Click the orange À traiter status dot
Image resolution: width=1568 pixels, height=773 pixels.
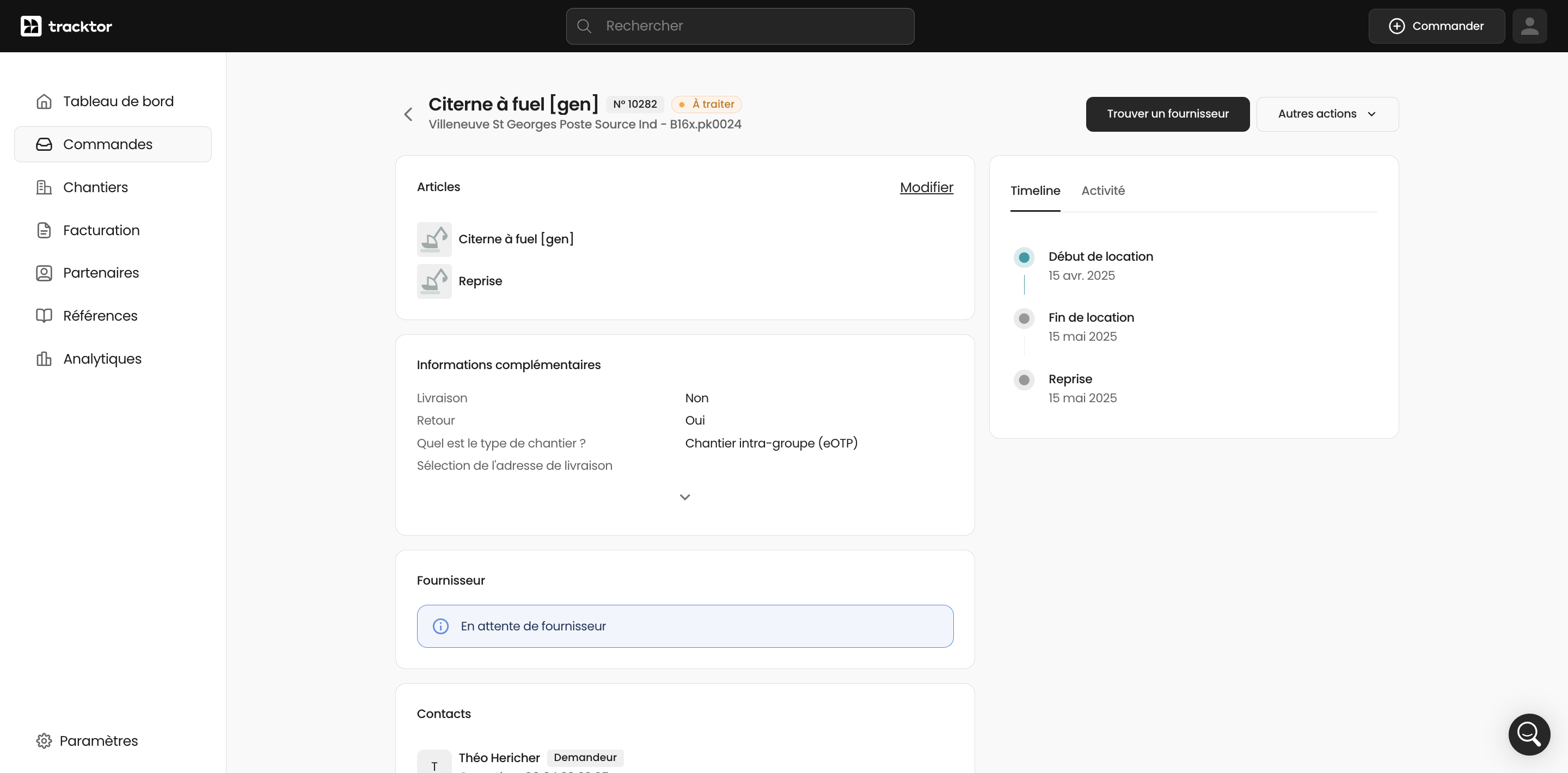point(682,105)
